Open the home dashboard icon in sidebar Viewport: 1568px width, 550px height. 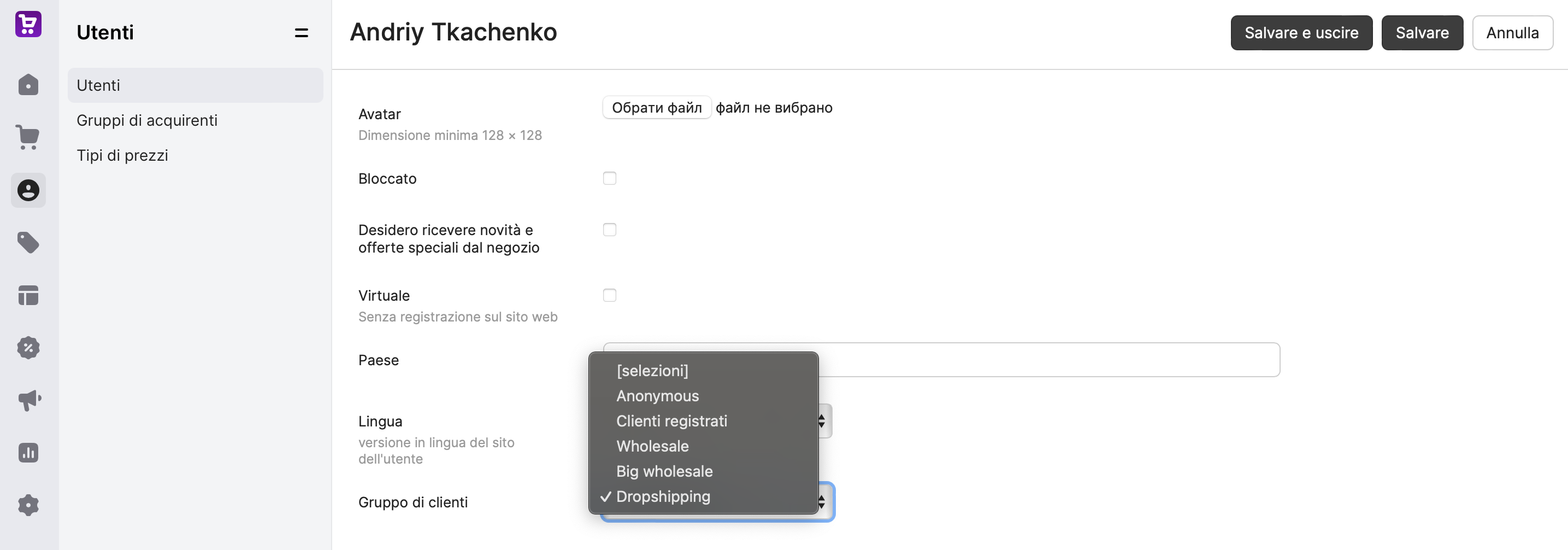(28, 85)
